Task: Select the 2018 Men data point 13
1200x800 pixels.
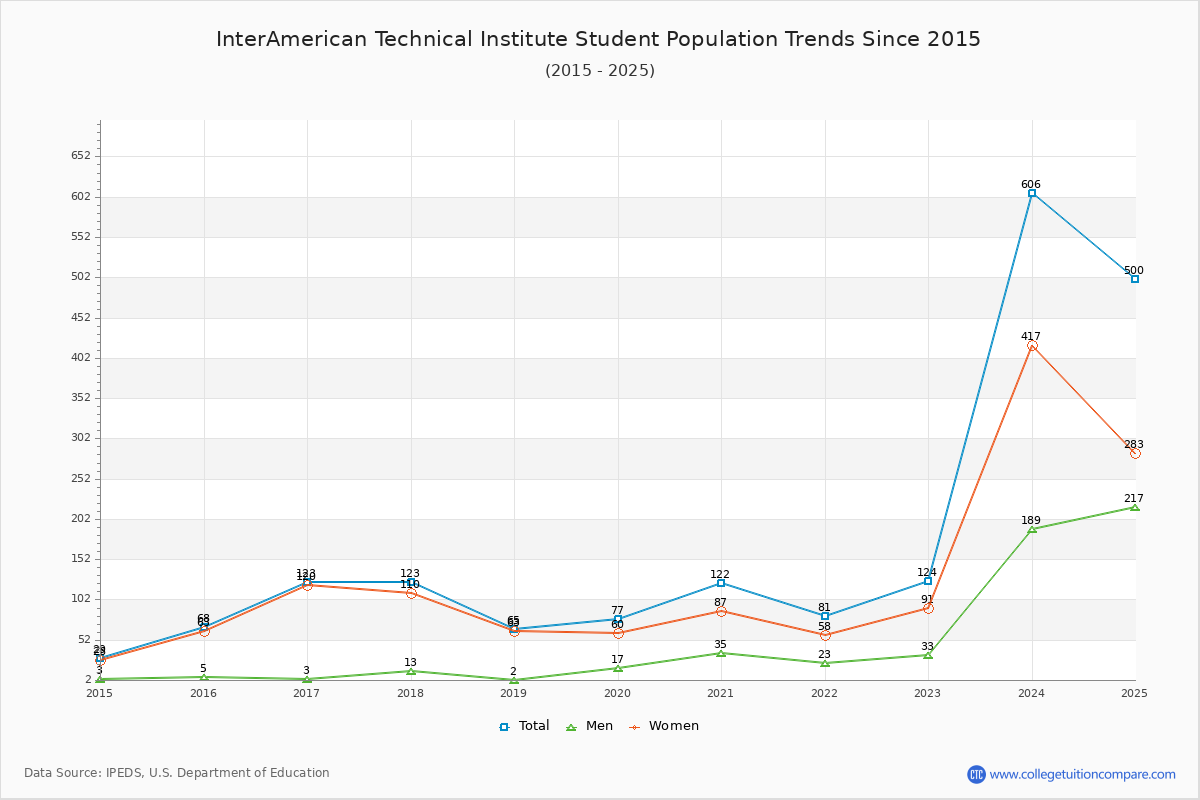Action: tap(411, 671)
